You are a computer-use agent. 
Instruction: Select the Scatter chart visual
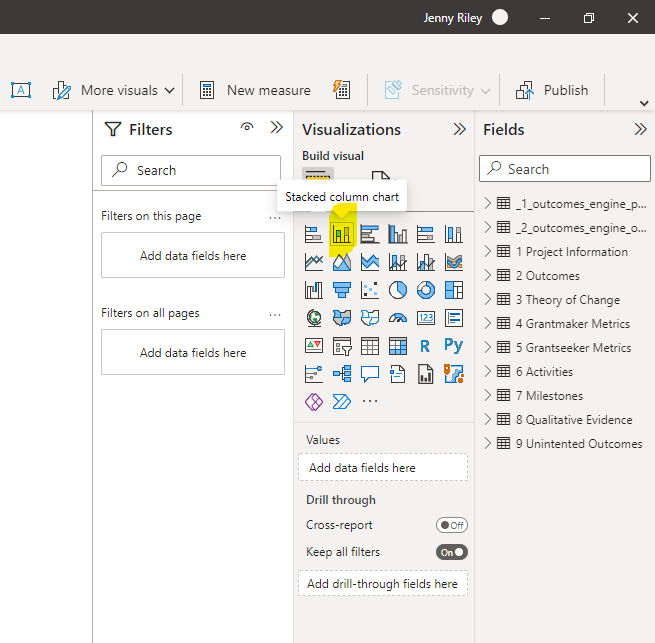[x=370, y=290]
